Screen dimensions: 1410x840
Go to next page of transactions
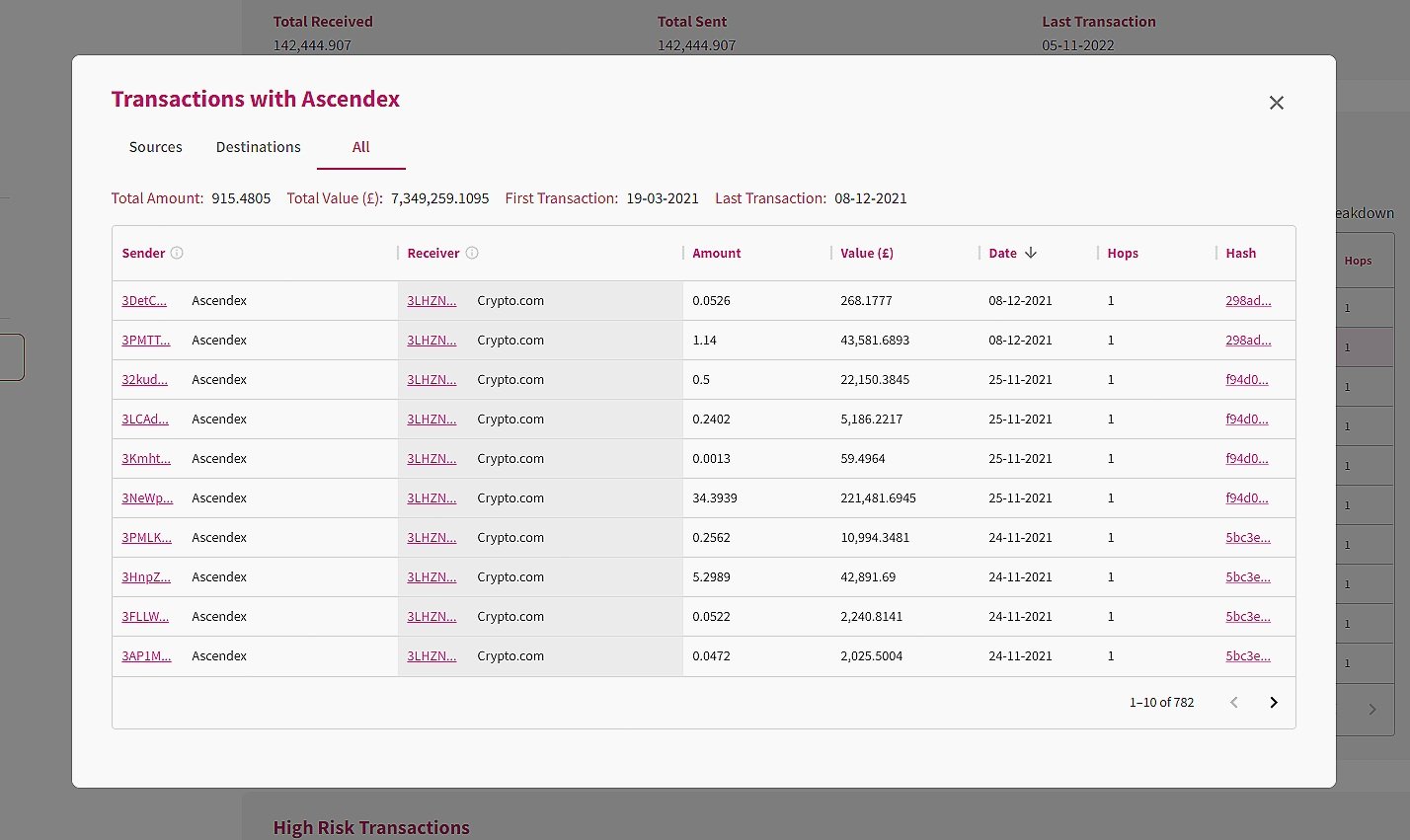pyautogui.click(x=1274, y=703)
